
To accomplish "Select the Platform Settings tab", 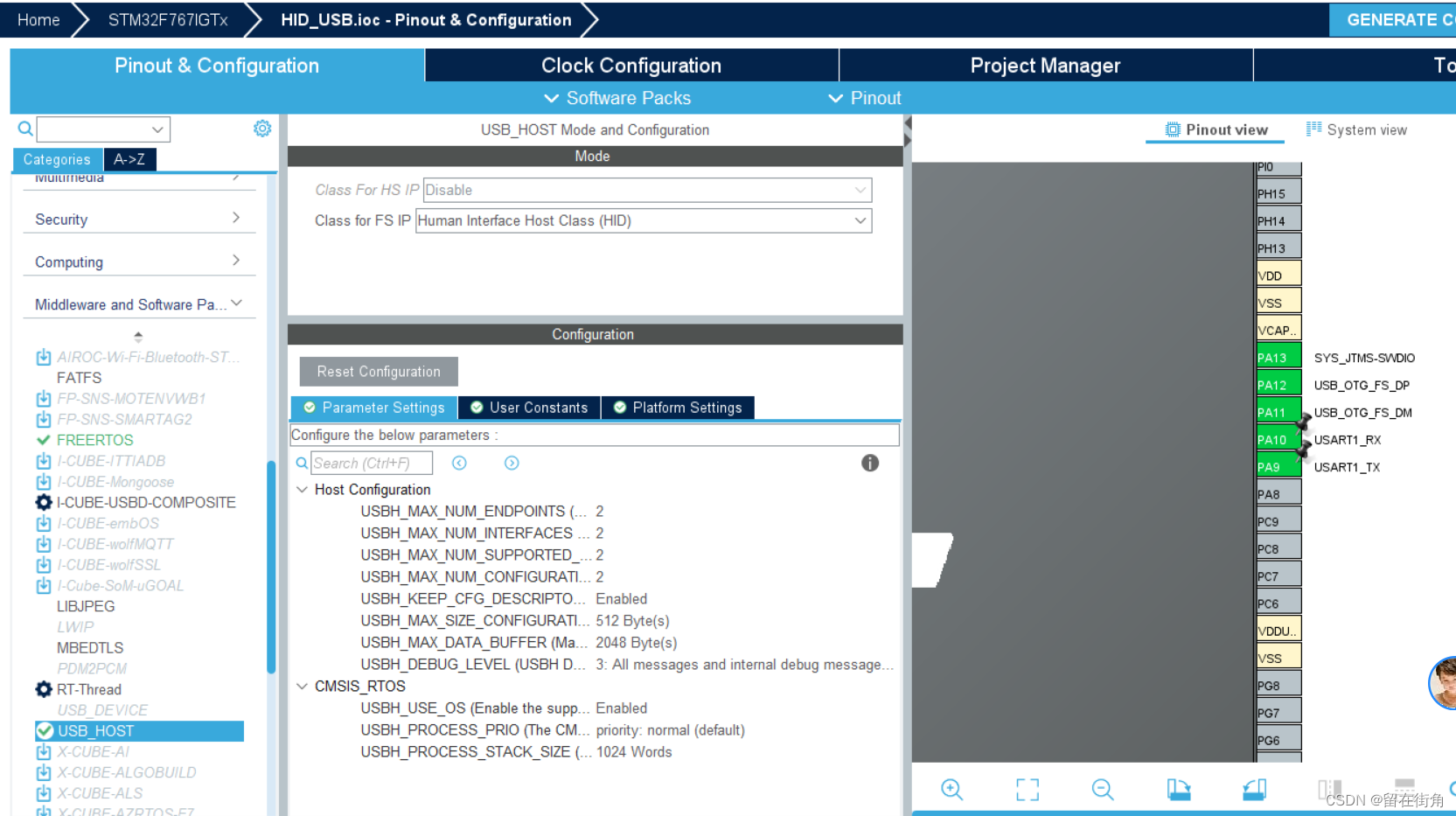I will pos(678,408).
